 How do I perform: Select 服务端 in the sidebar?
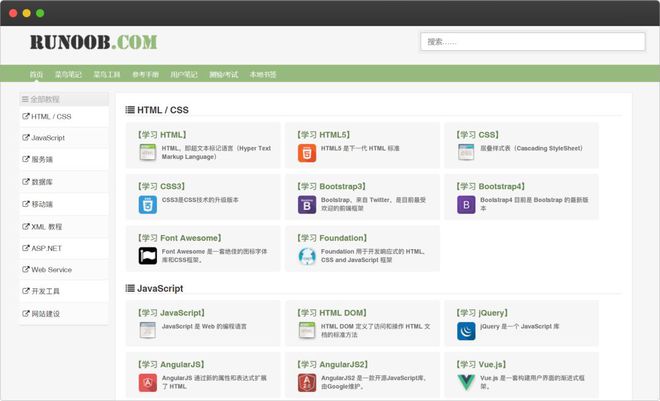coord(64,159)
